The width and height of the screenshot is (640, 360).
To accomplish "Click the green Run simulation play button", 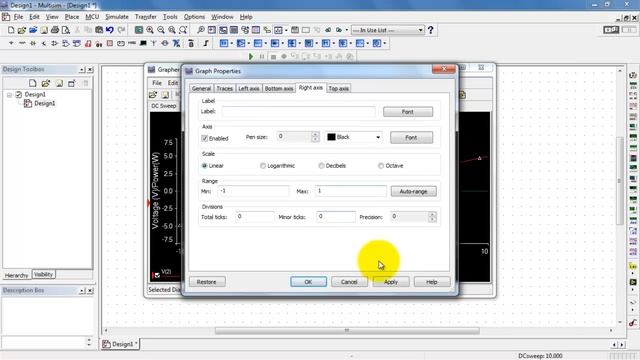I will coord(251,57).
